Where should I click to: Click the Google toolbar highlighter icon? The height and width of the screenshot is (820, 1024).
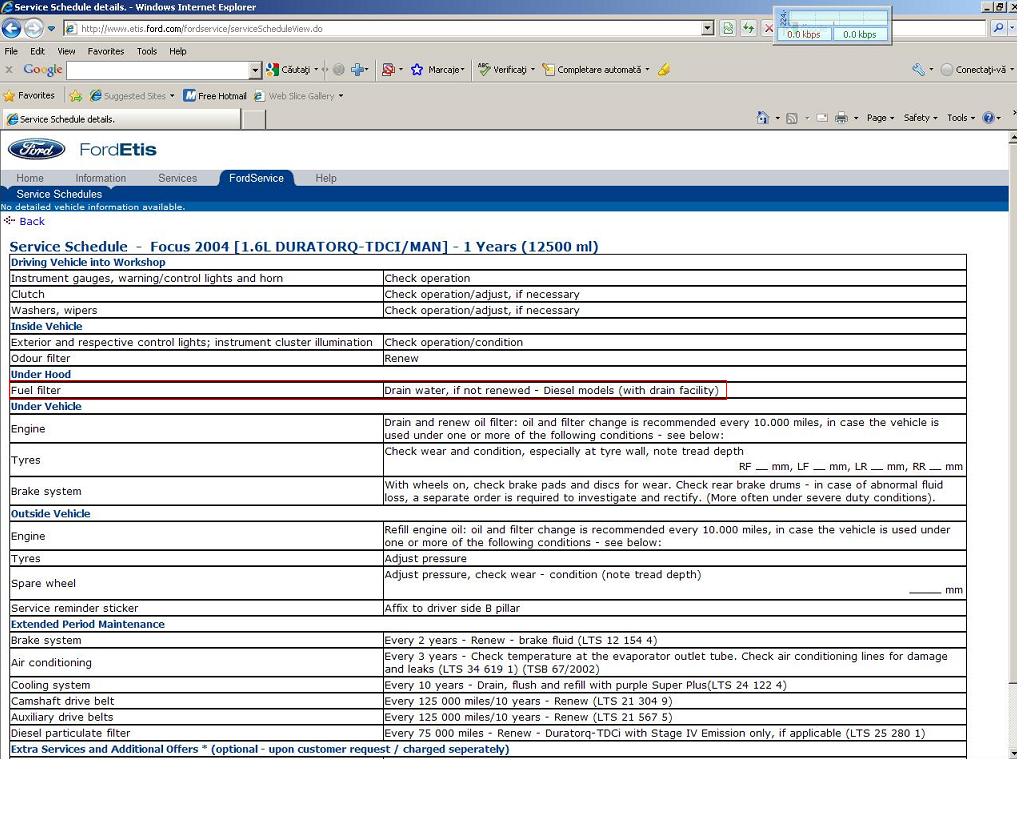(664, 70)
